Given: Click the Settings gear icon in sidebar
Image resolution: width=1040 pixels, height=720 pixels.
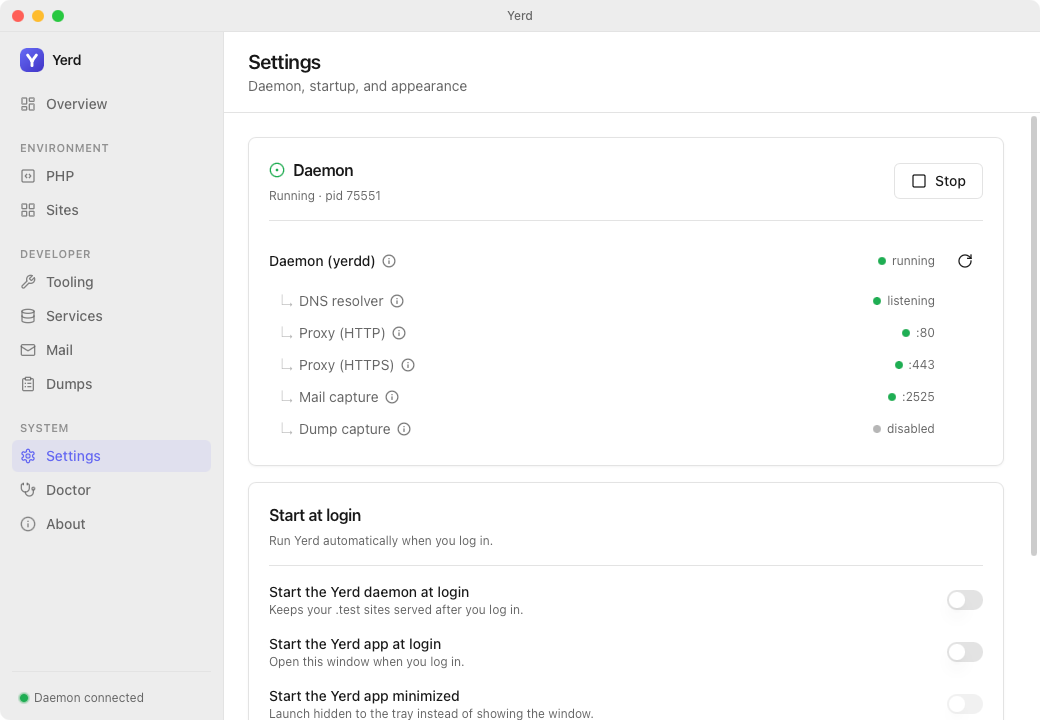Looking at the screenshot, I should point(28,456).
